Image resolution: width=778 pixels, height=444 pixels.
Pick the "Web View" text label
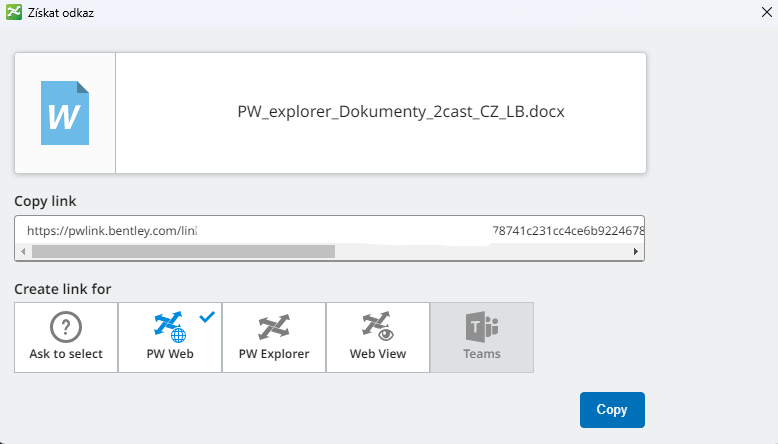(377, 354)
